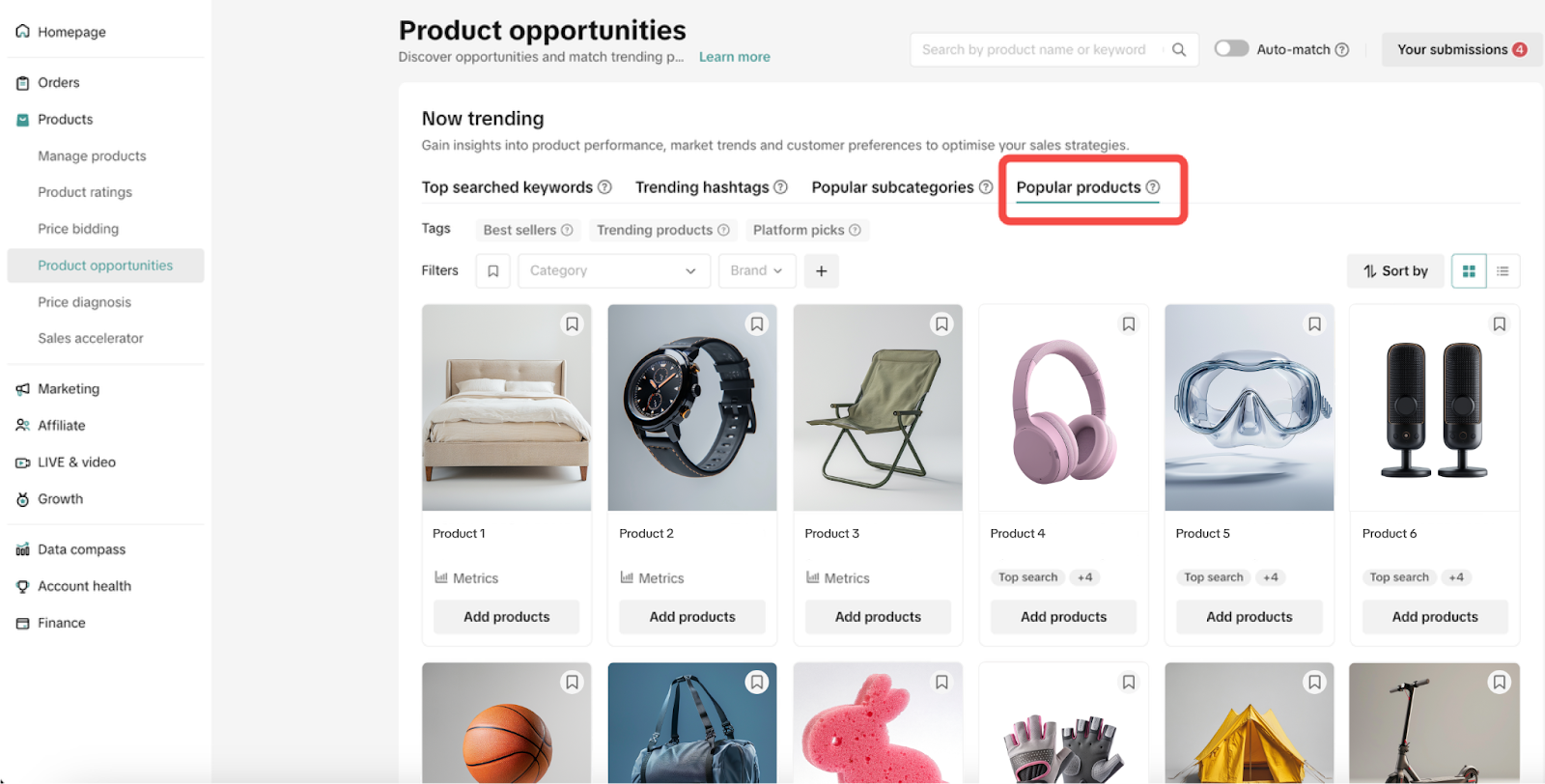Switch to list view layout
The image size is (1545, 784).
coord(1503,270)
